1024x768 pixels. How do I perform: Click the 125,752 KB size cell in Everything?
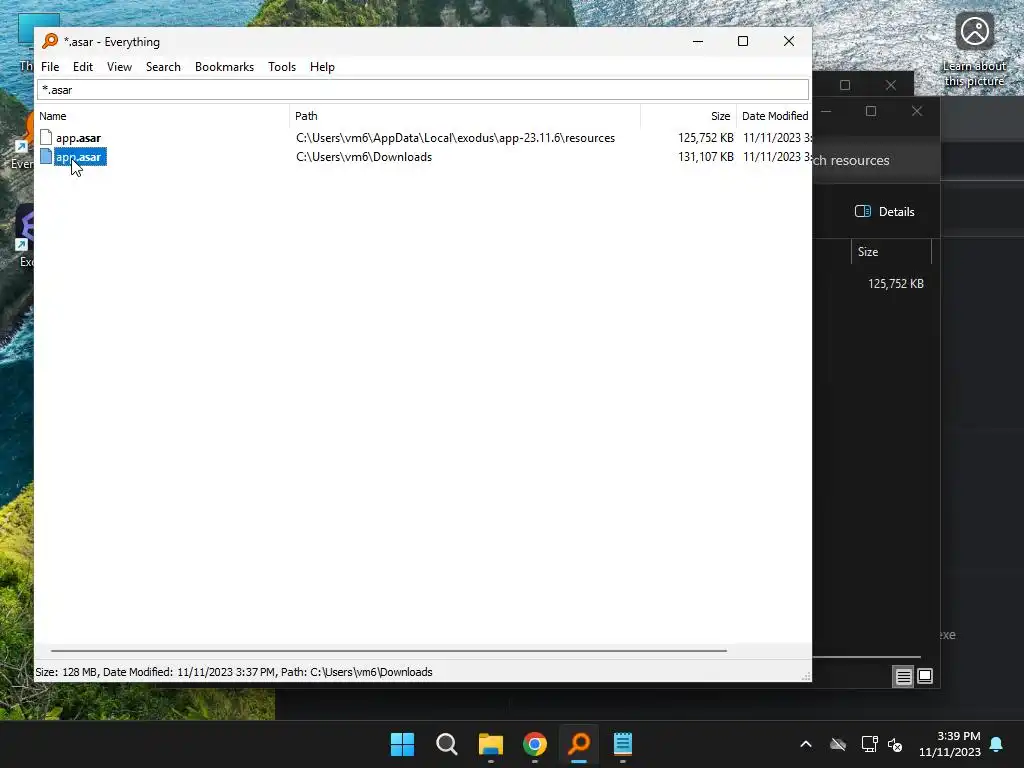[x=705, y=138]
